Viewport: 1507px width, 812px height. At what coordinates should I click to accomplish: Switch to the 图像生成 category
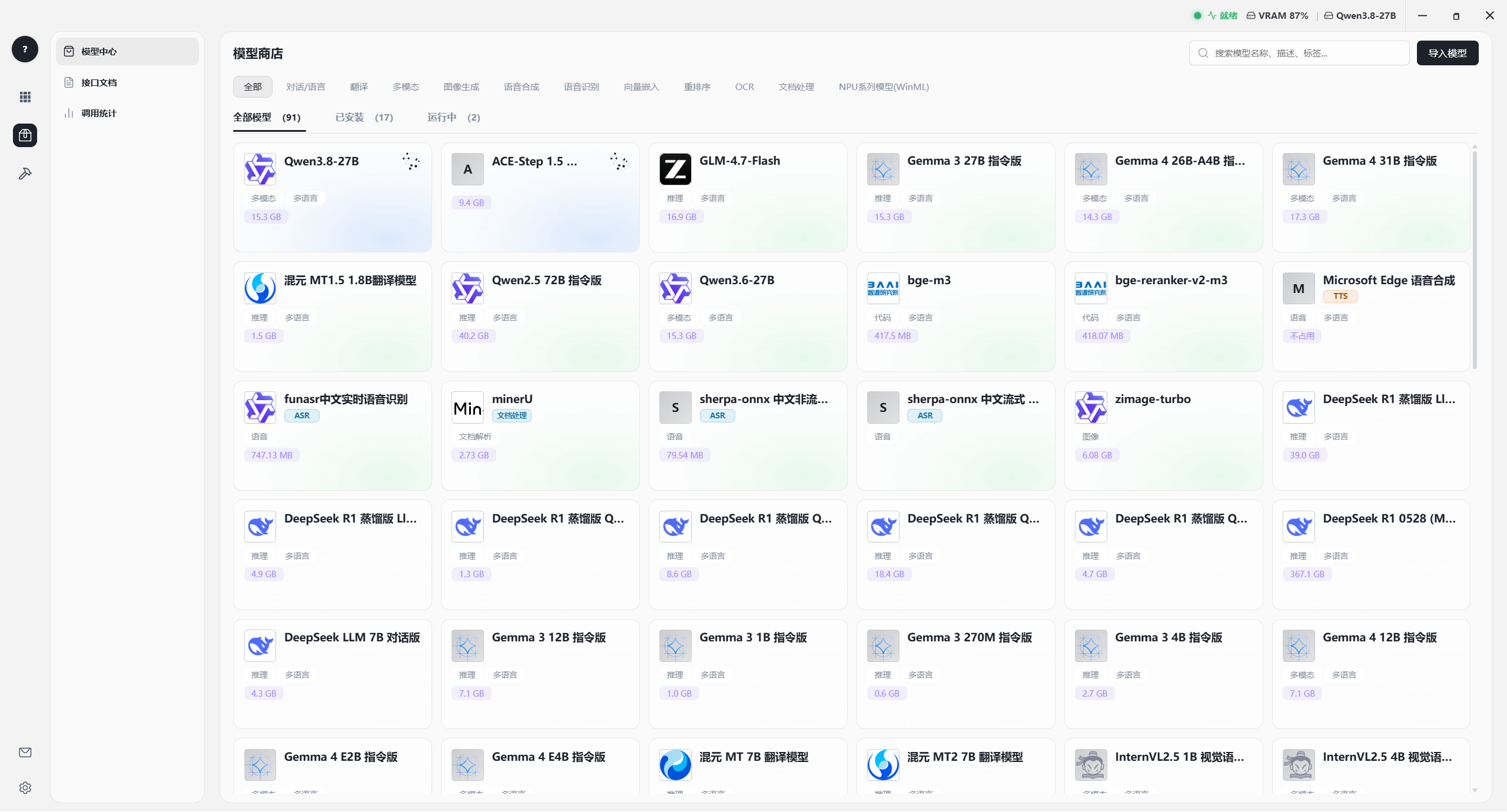461,87
